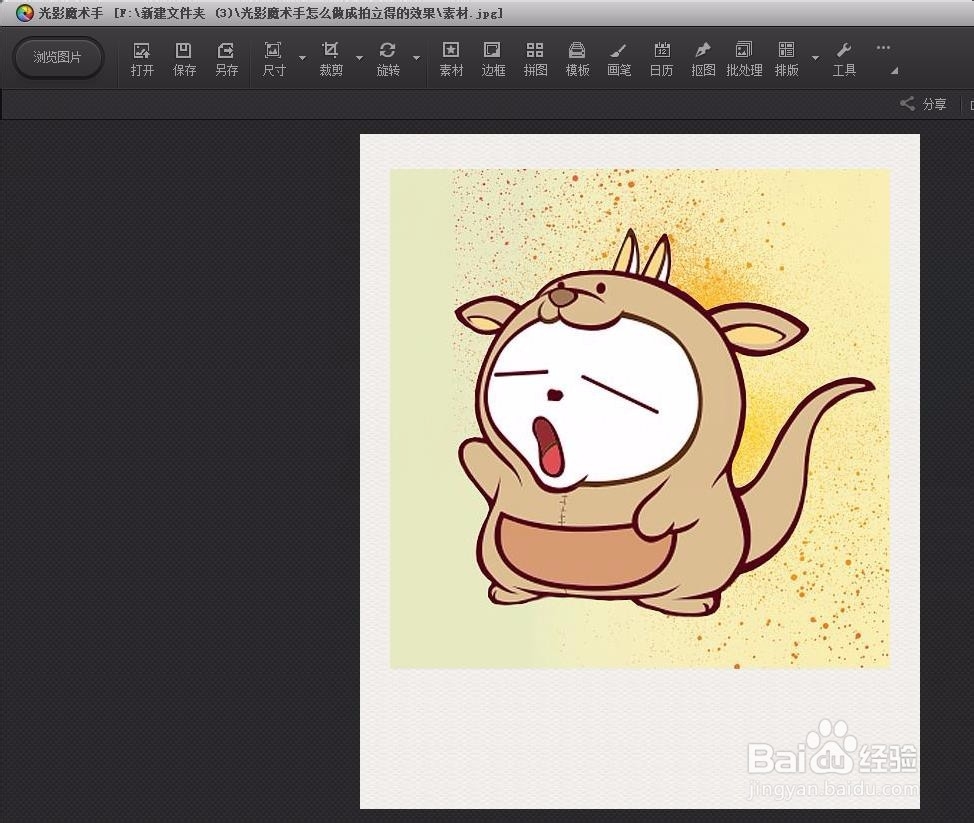Save the image with the 保存 icon

(184, 59)
